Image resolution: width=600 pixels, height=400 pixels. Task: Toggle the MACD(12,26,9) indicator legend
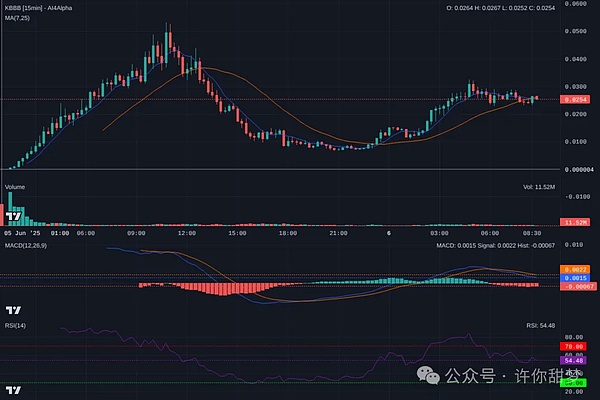(29, 245)
